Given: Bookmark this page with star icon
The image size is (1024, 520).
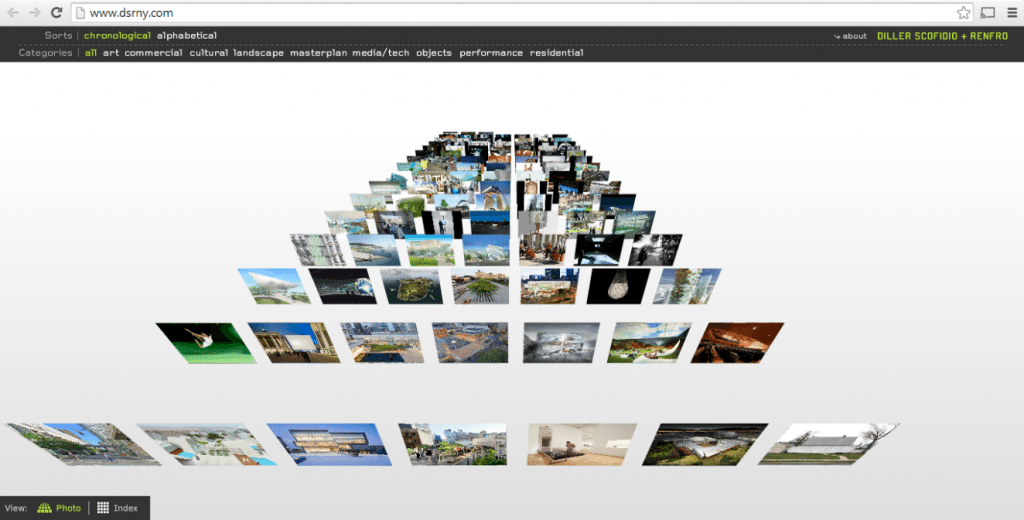Looking at the screenshot, I should (963, 13).
